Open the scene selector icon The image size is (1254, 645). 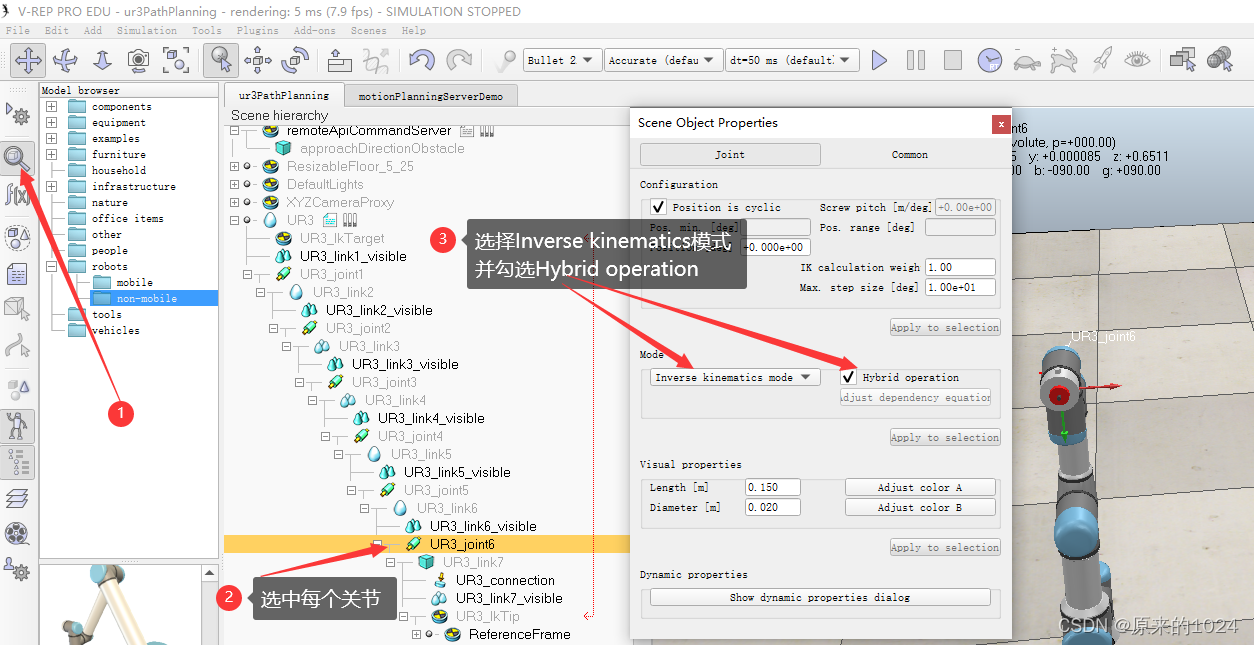(x=1220, y=60)
